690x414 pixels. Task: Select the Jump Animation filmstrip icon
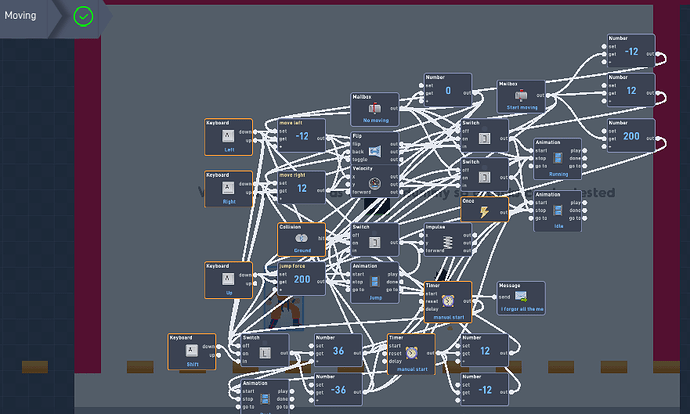(374, 282)
